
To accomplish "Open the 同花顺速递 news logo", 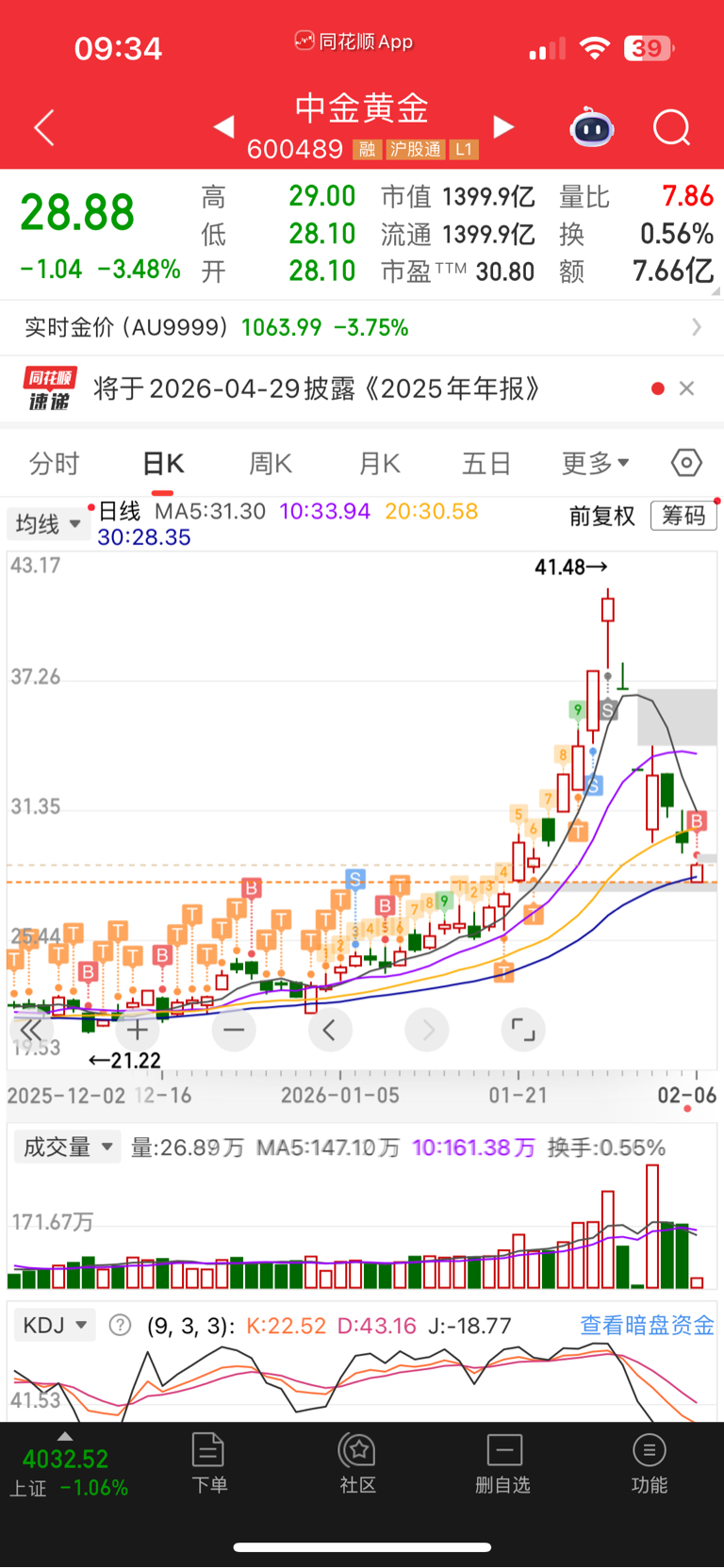I will [50, 388].
